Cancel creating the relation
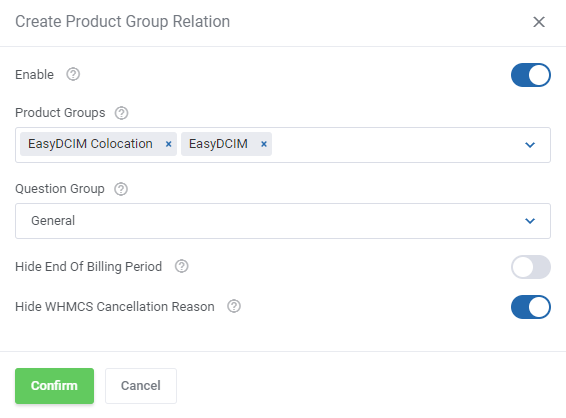This screenshot has height=418, width=566. [x=141, y=386]
